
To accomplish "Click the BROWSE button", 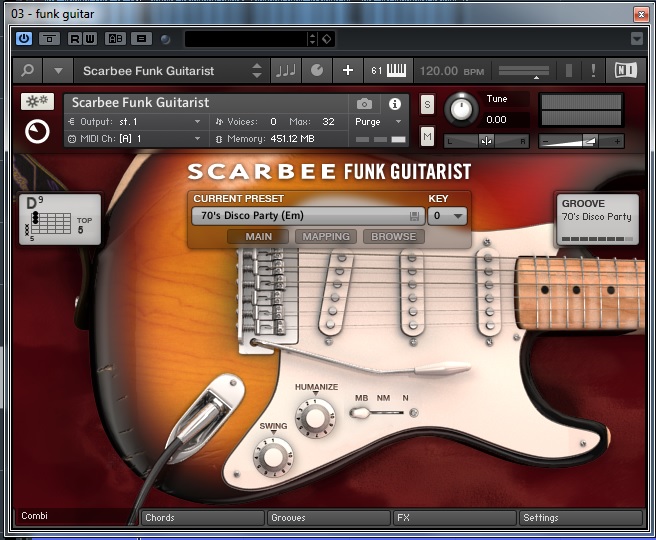I will pos(394,237).
